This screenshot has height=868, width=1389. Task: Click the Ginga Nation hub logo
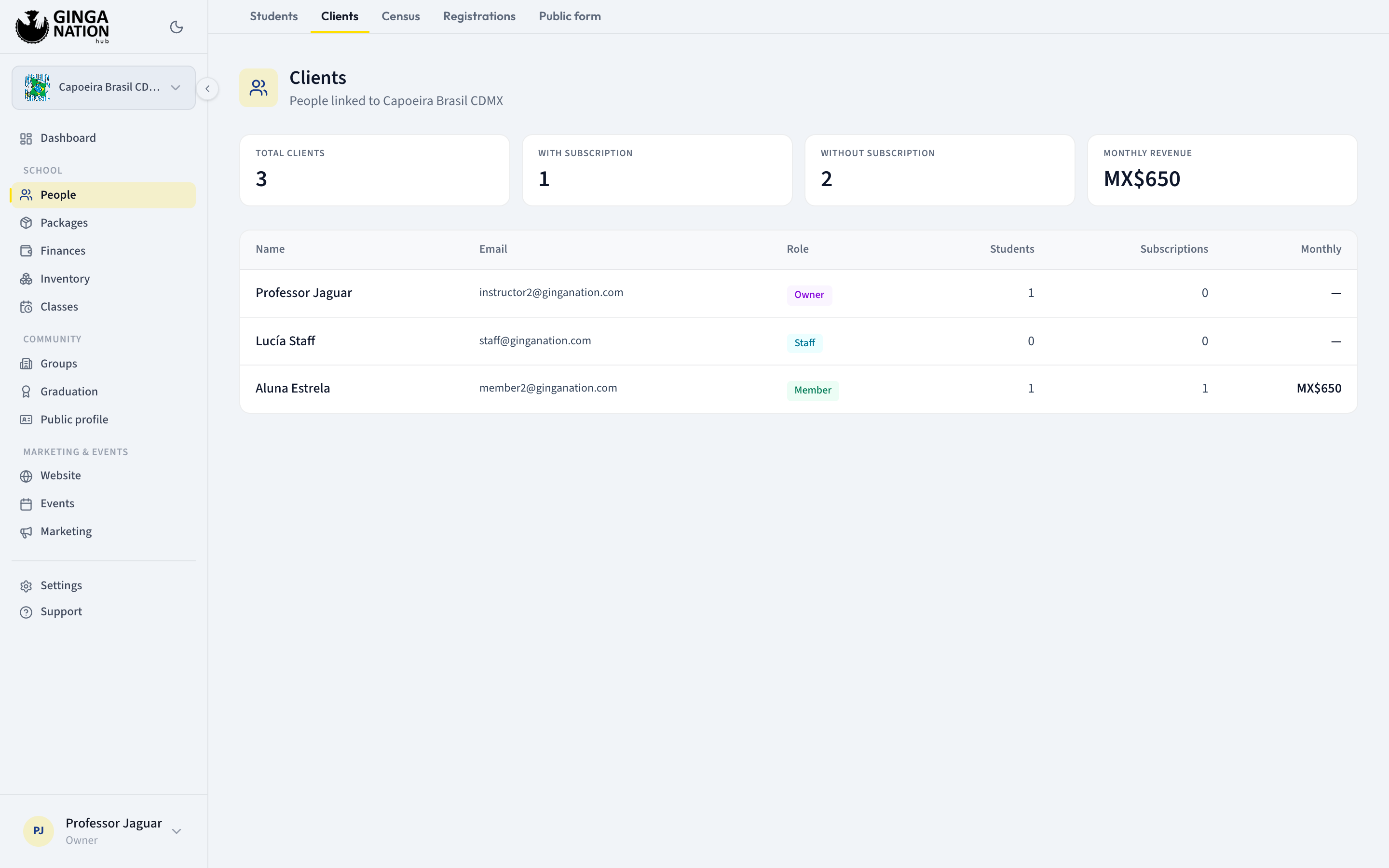coord(62,27)
